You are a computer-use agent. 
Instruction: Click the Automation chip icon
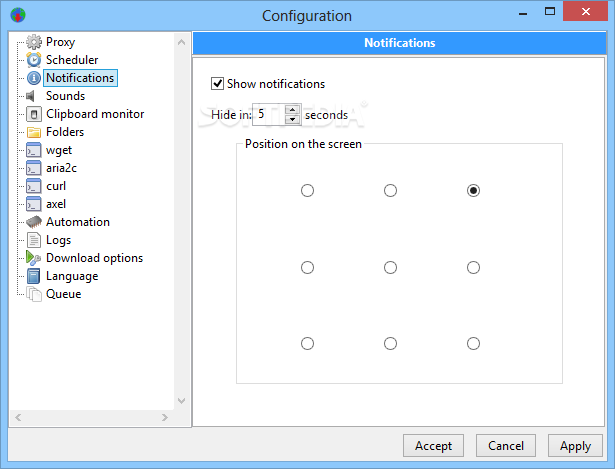pos(34,222)
